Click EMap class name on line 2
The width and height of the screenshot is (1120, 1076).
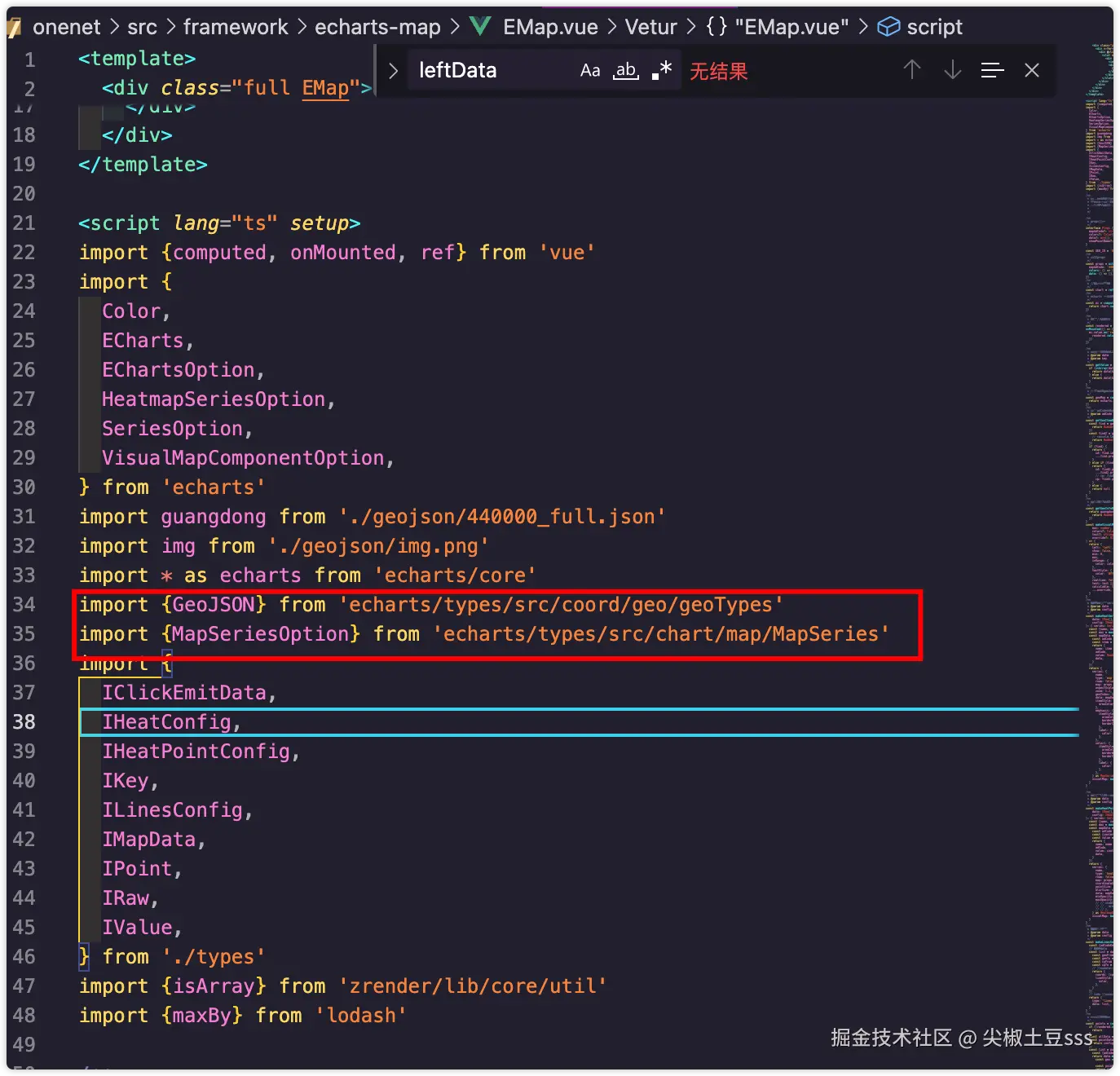tap(325, 88)
